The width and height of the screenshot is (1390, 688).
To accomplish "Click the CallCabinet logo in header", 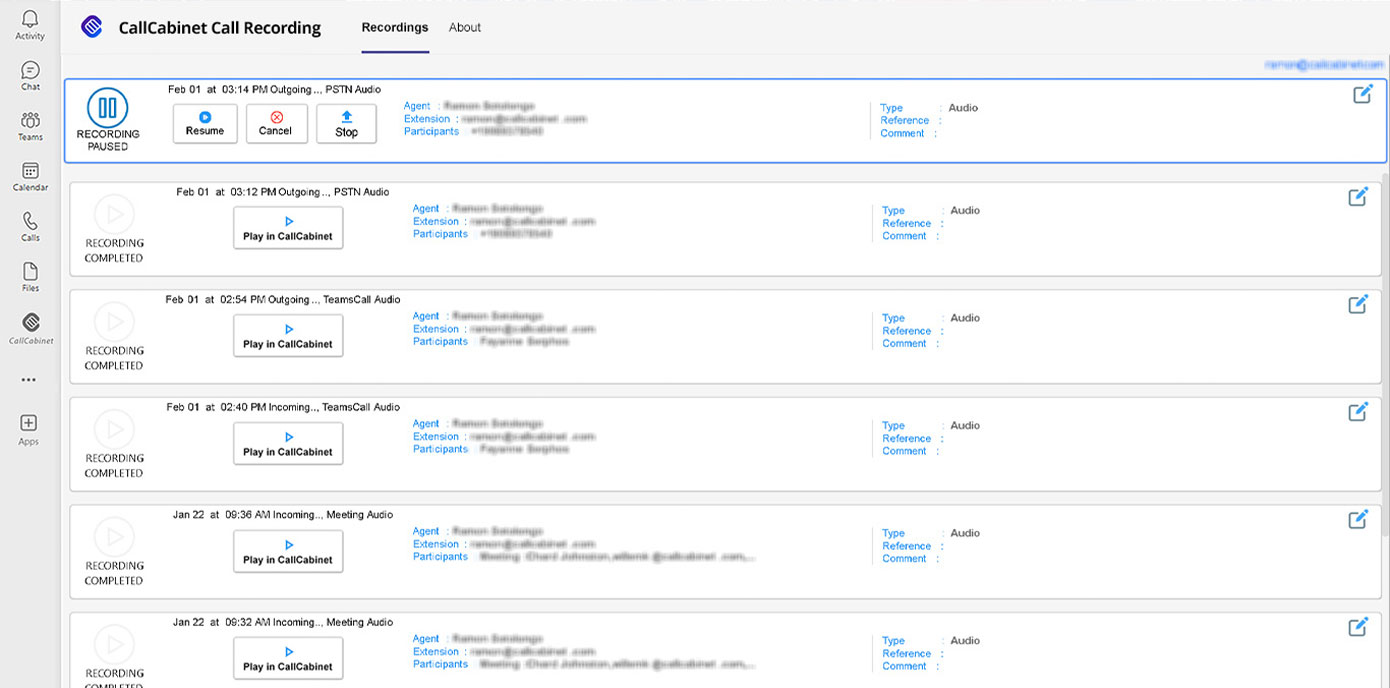I will coord(92,27).
